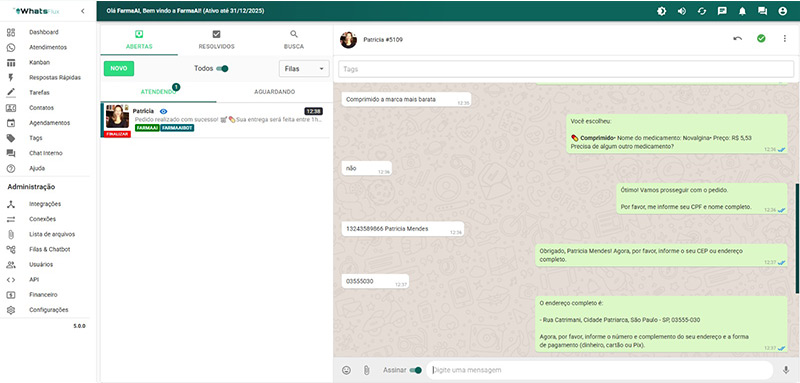Open the emoji picker smiley icon
Viewport: 800px width, 383px height.
(x=346, y=370)
